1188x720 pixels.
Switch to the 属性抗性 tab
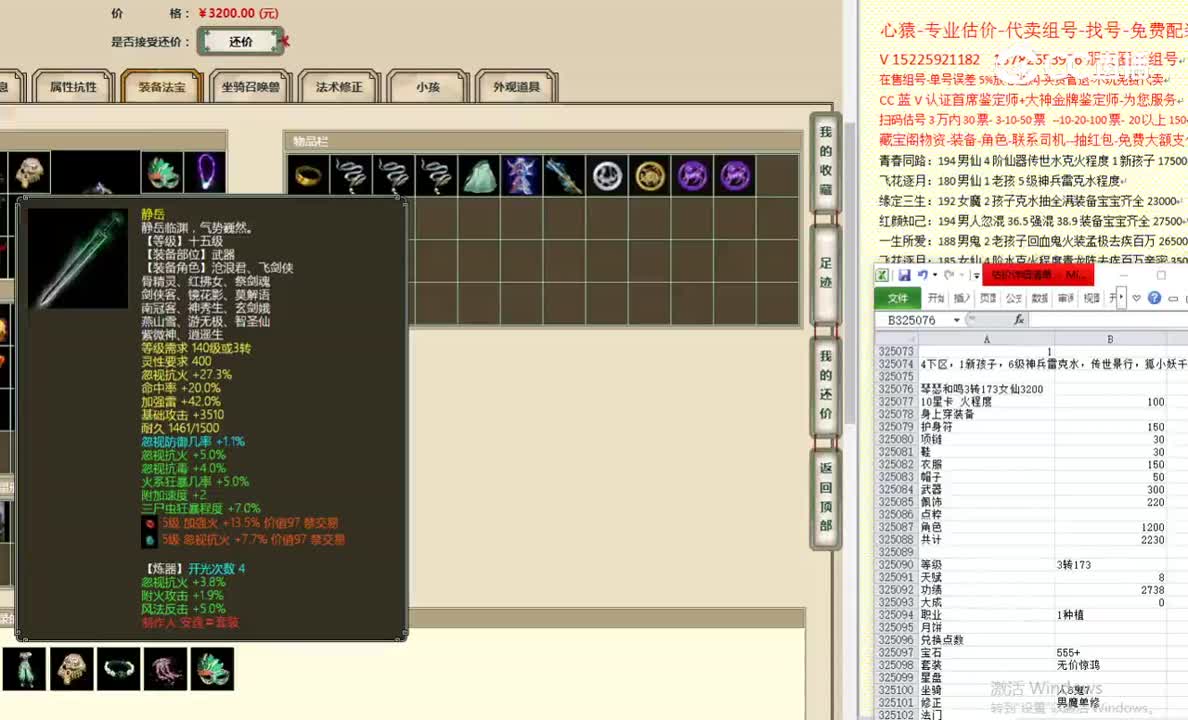tap(72, 86)
